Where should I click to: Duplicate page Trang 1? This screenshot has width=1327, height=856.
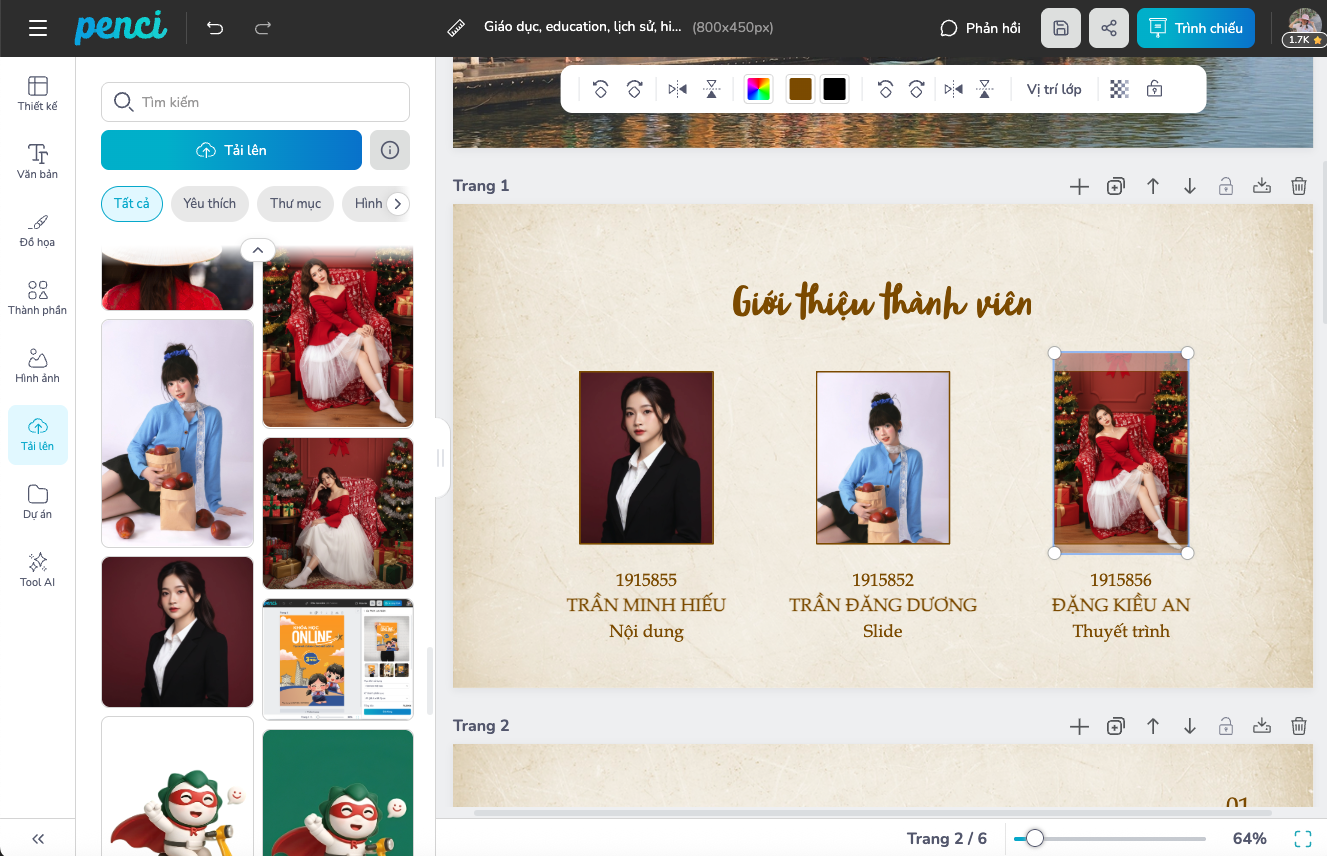[1116, 186]
